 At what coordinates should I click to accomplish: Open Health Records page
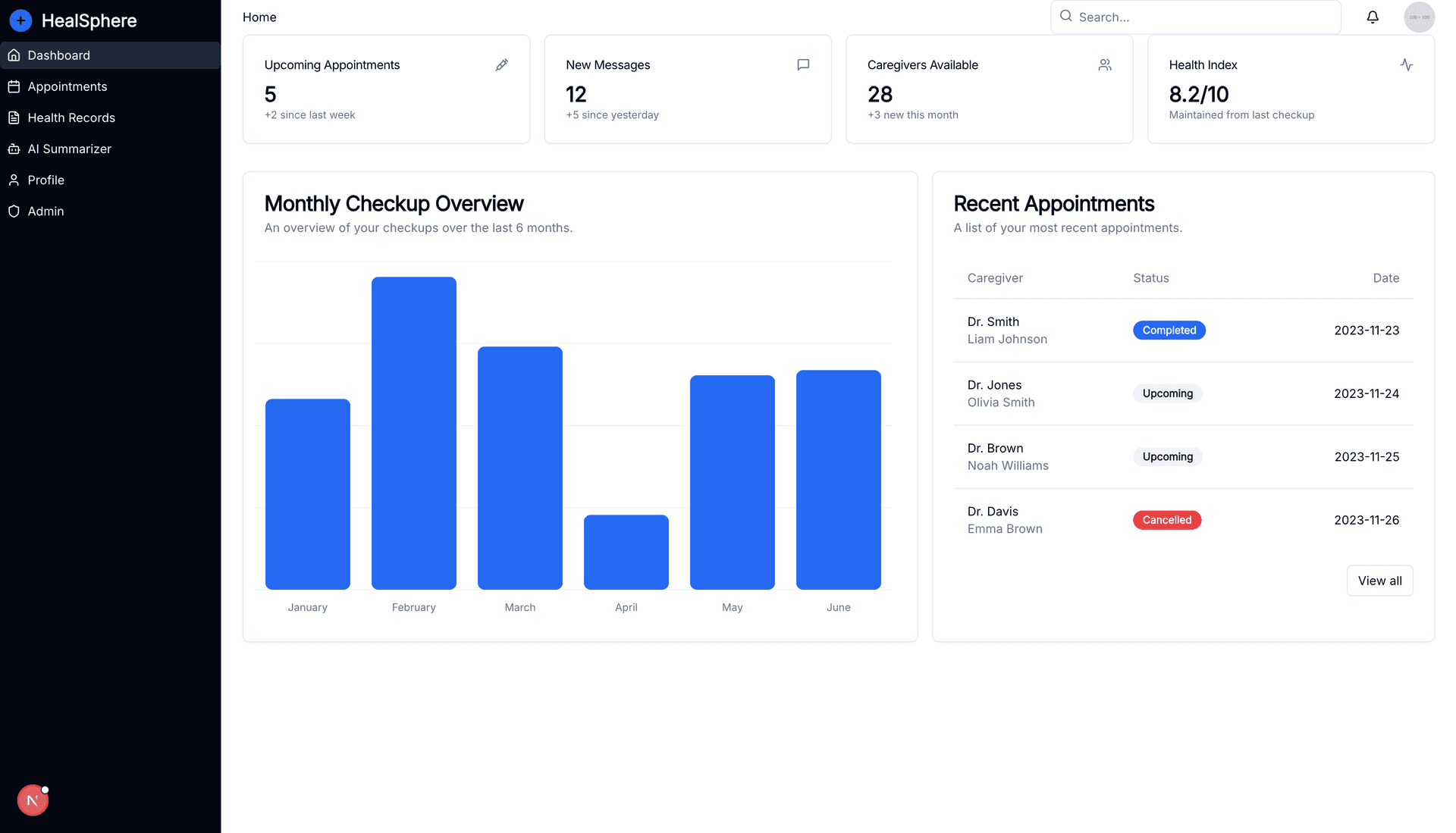pos(71,117)
